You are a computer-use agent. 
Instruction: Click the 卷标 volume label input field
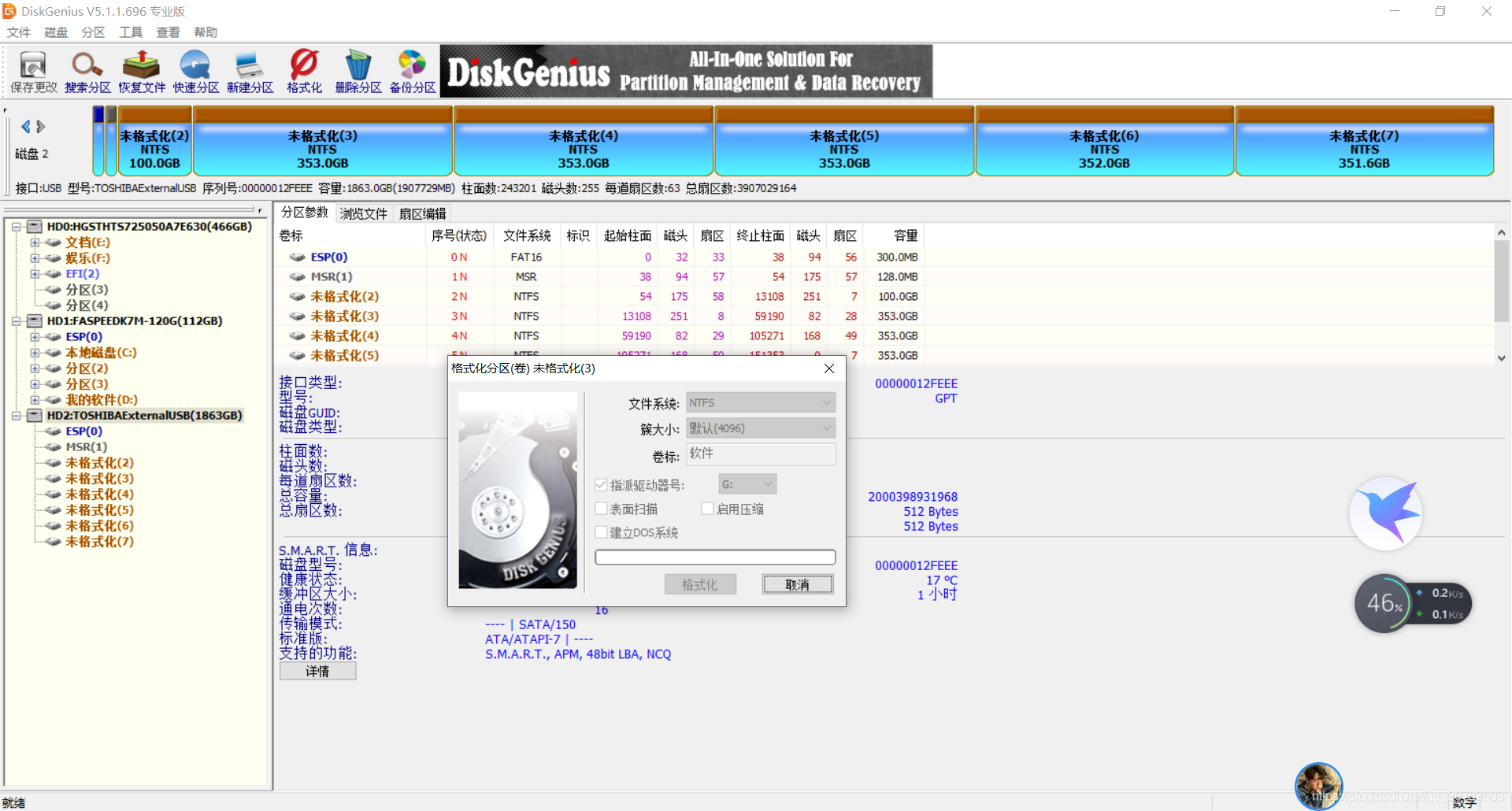761,454
